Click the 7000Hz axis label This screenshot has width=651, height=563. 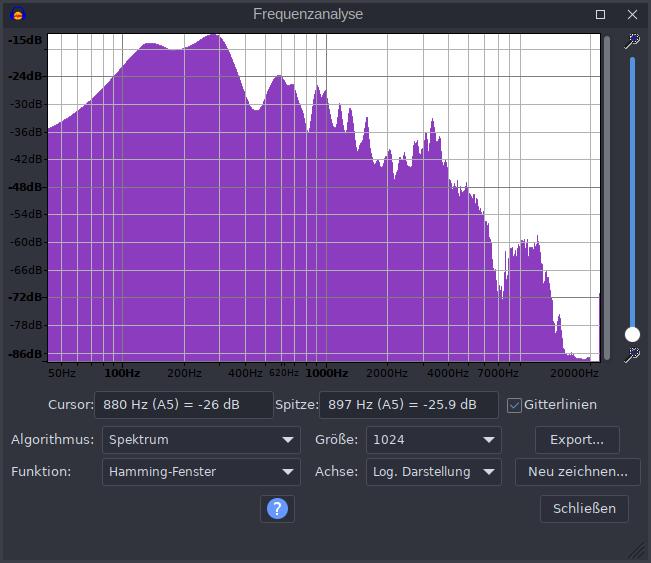(x=498, y=373)
